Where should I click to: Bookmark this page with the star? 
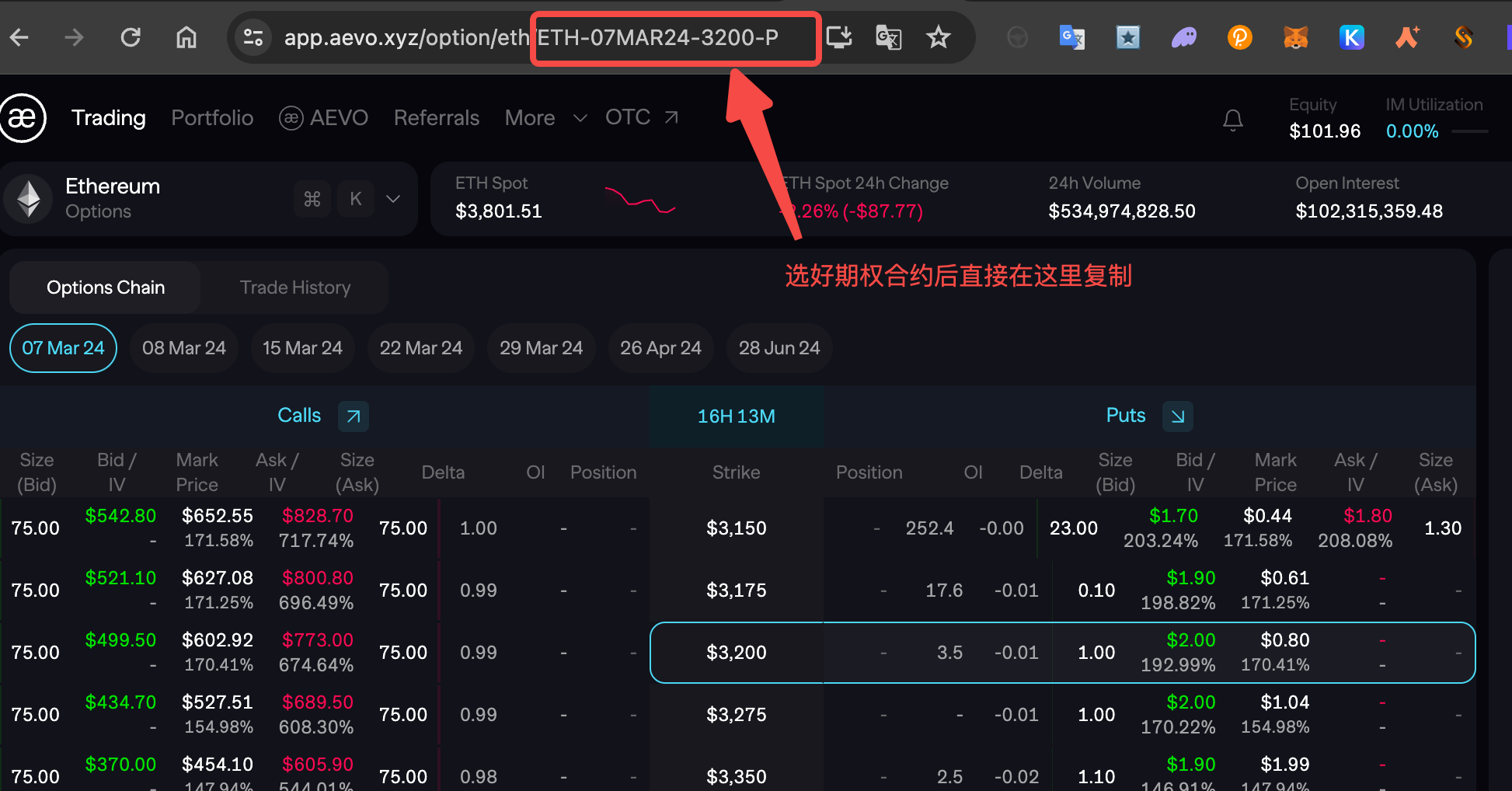tap(939, 37)
